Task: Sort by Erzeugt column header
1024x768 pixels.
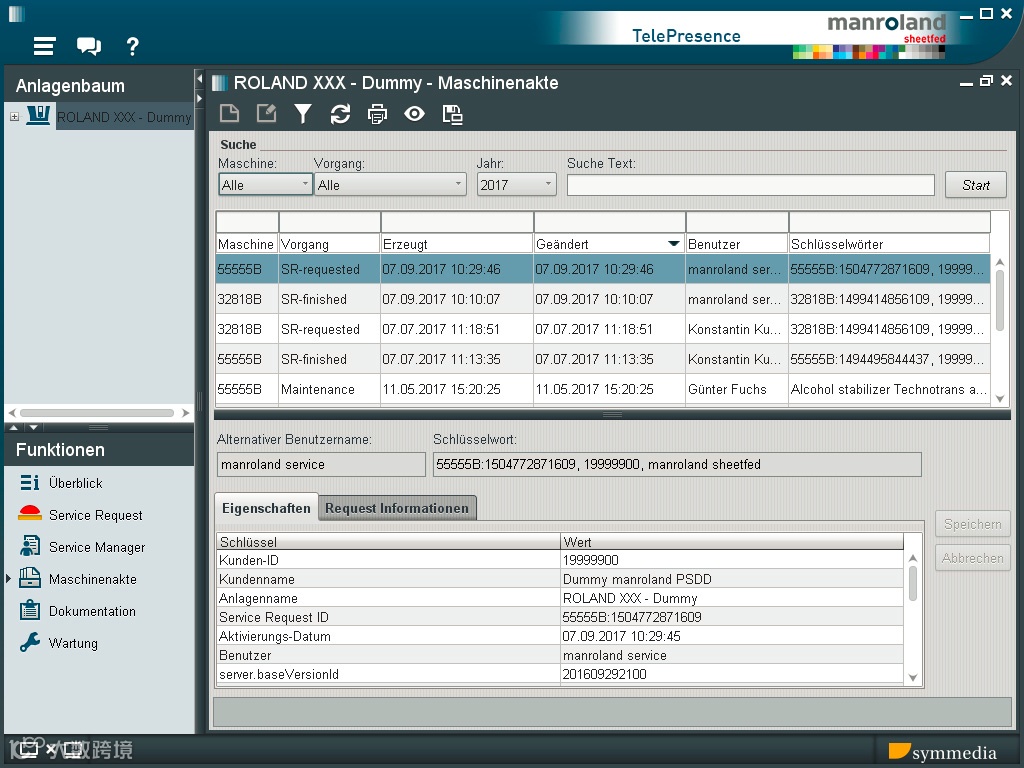Action: click(x=456, y=244)
